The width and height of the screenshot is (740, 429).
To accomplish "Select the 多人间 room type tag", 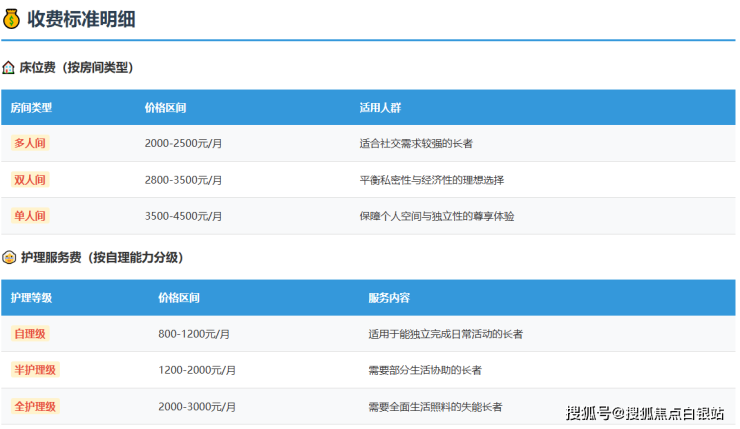I will coord(30,143).
